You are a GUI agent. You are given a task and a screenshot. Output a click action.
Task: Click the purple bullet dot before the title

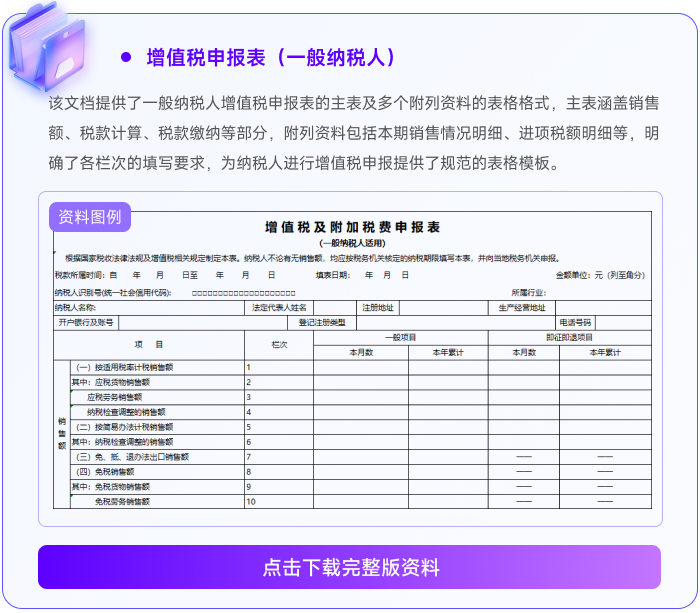tap(126, 57)
